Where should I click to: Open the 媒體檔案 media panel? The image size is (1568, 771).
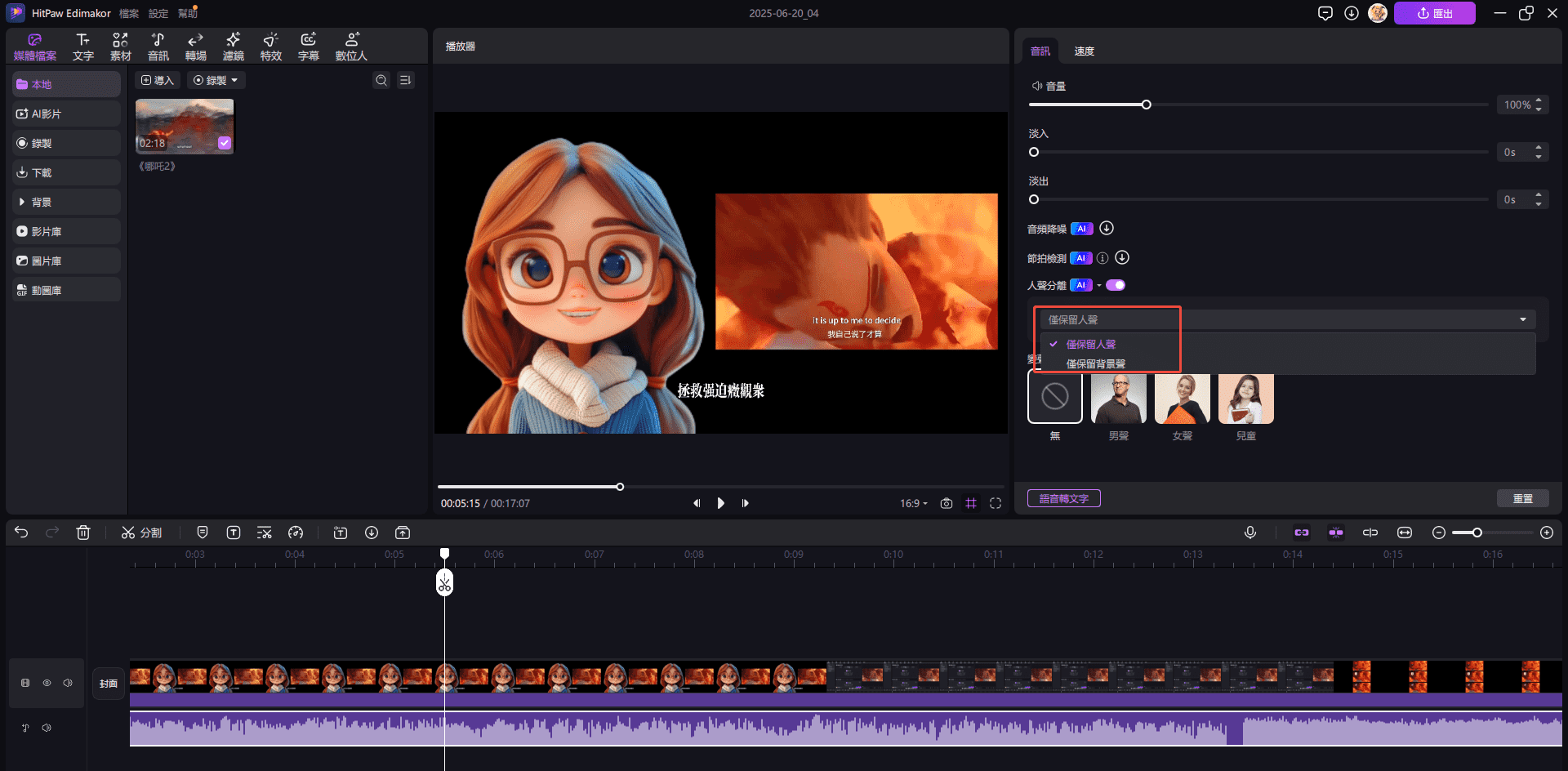coord(35,47)
